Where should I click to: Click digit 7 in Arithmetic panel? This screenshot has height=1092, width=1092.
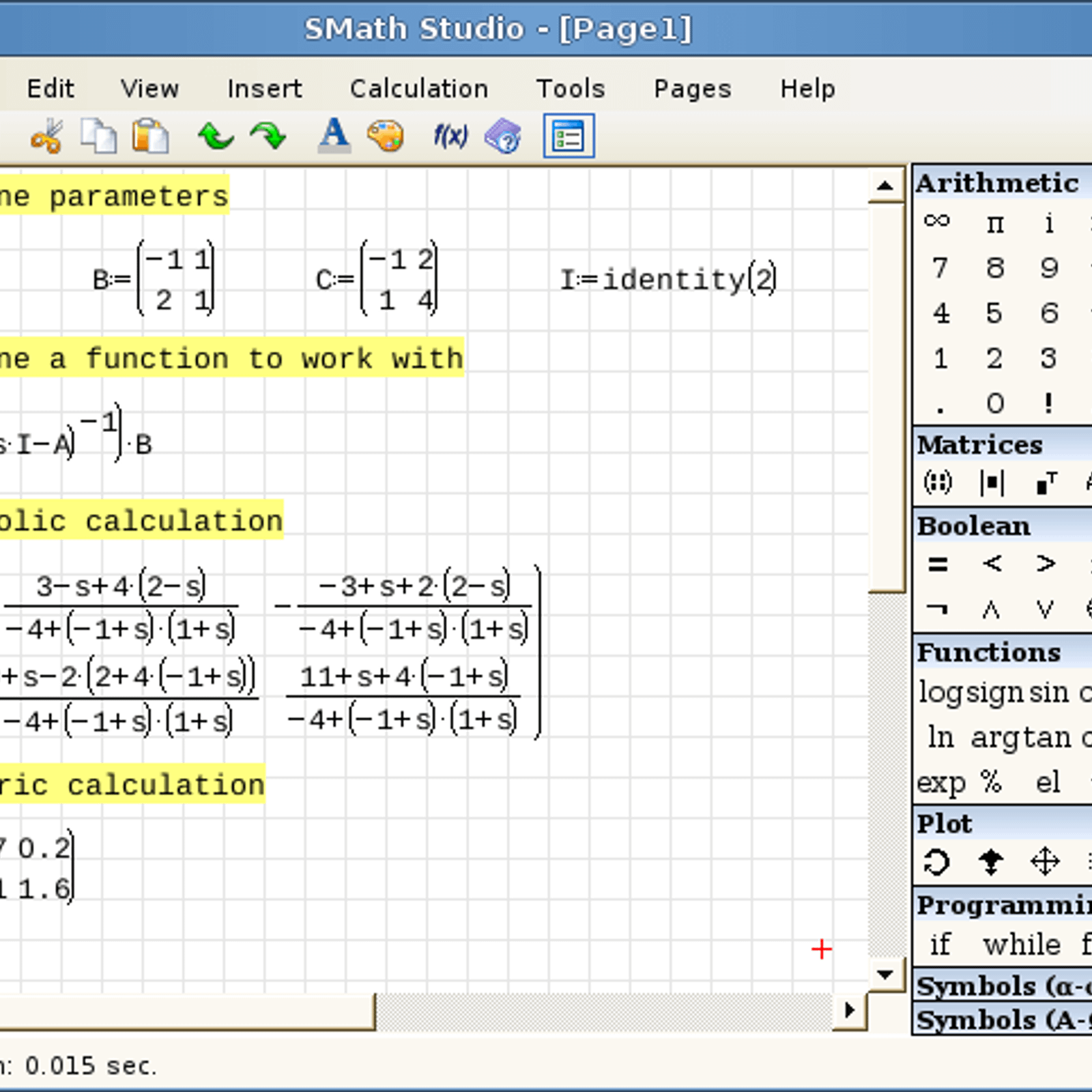coord(940,268)
